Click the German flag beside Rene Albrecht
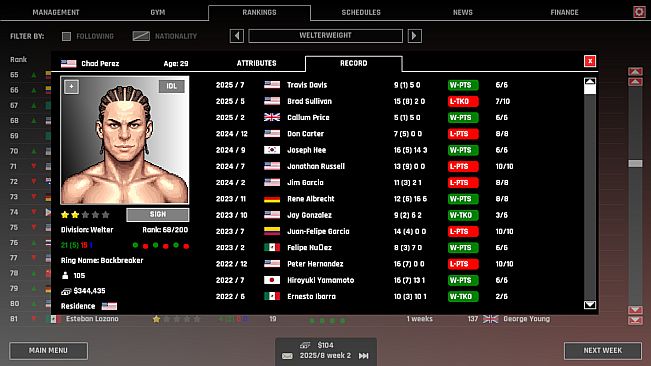The image size is (651, 366). (x=272, y=199)
